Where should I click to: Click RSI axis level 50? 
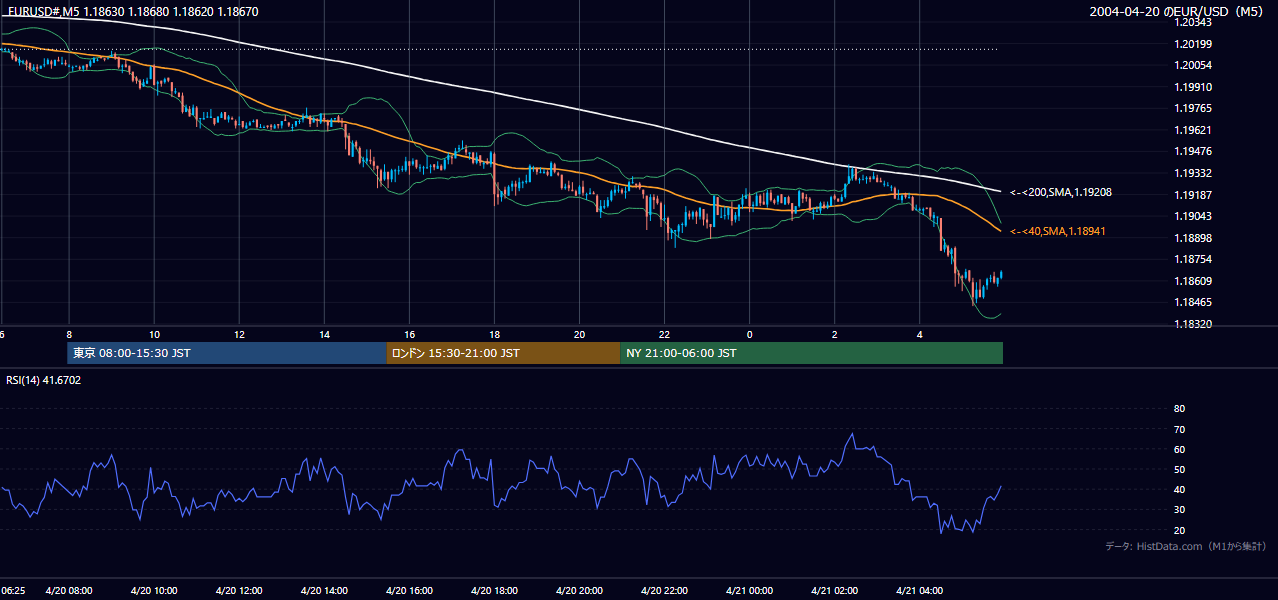(x=1179, y=469)
